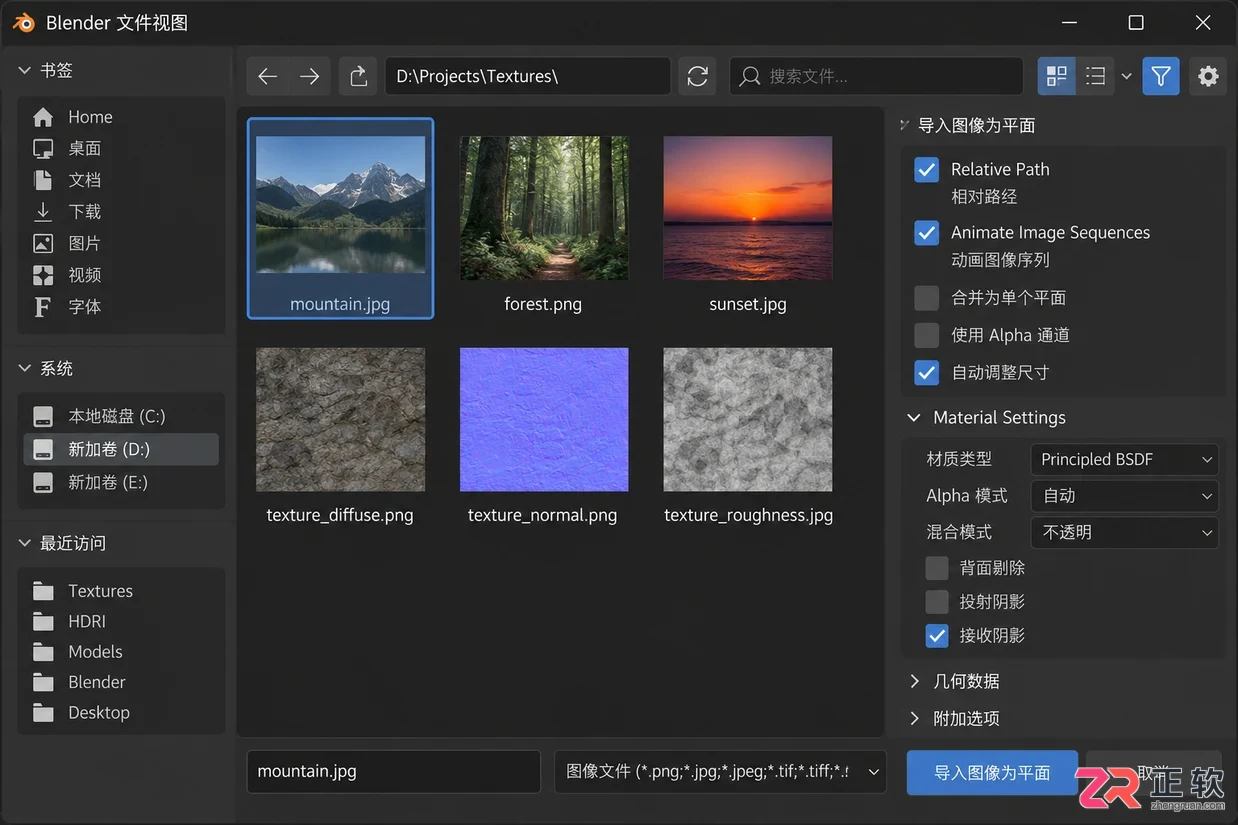Switch to thumbnail display mode
The width and height of the screenshot is (1238, 825).
click(1056, 76)
